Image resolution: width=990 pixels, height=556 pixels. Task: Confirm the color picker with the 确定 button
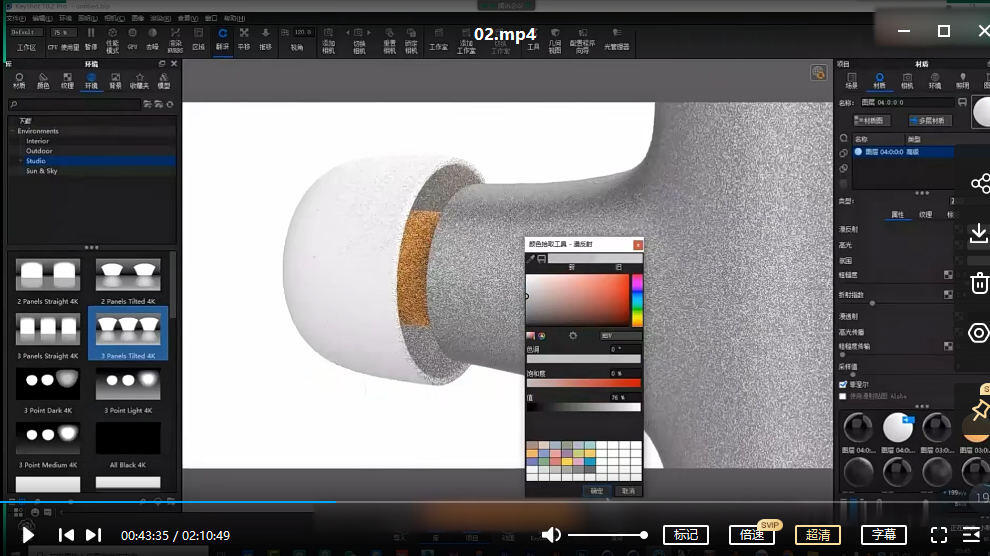point(597,491)
